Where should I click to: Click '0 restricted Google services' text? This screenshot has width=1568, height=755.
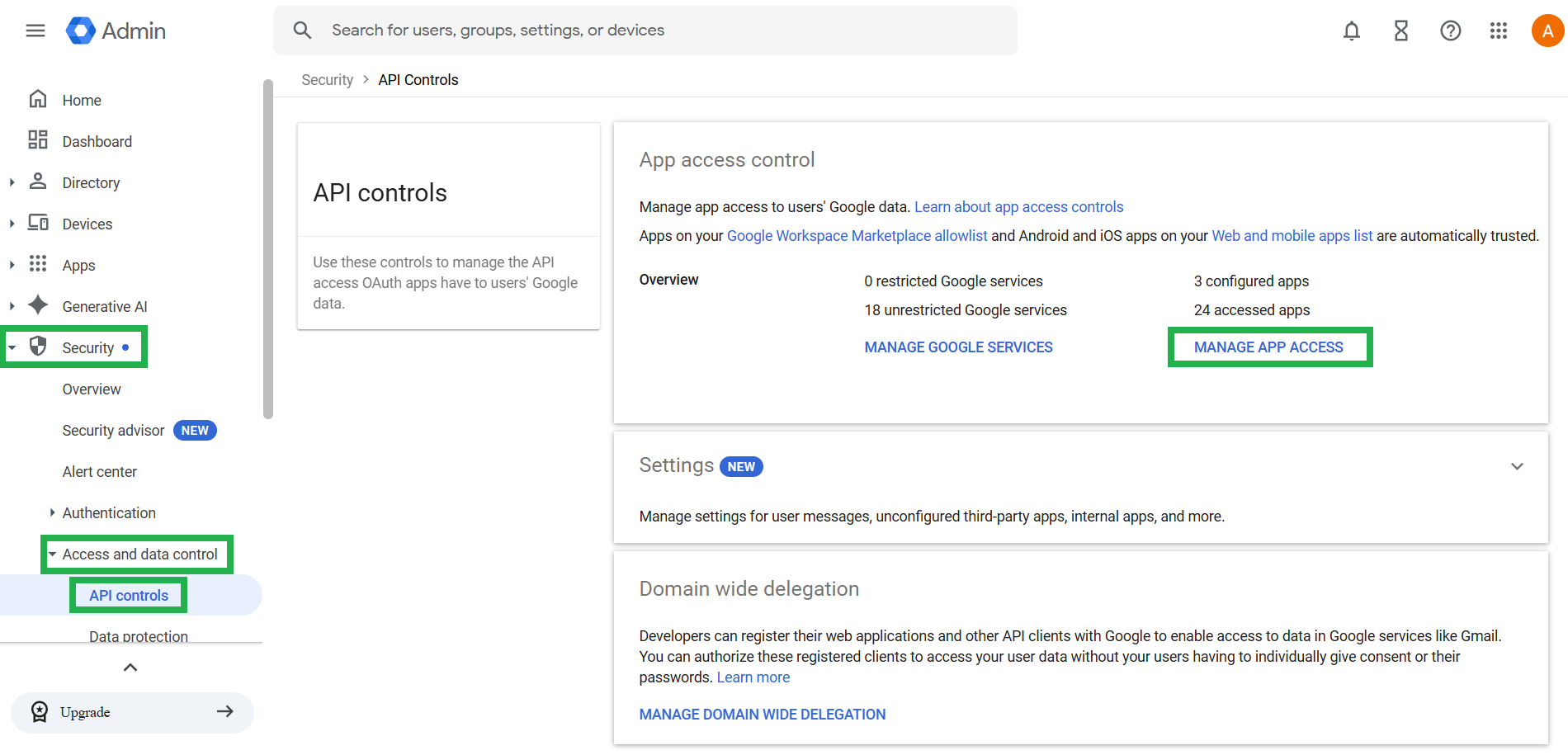click(953, 281)
